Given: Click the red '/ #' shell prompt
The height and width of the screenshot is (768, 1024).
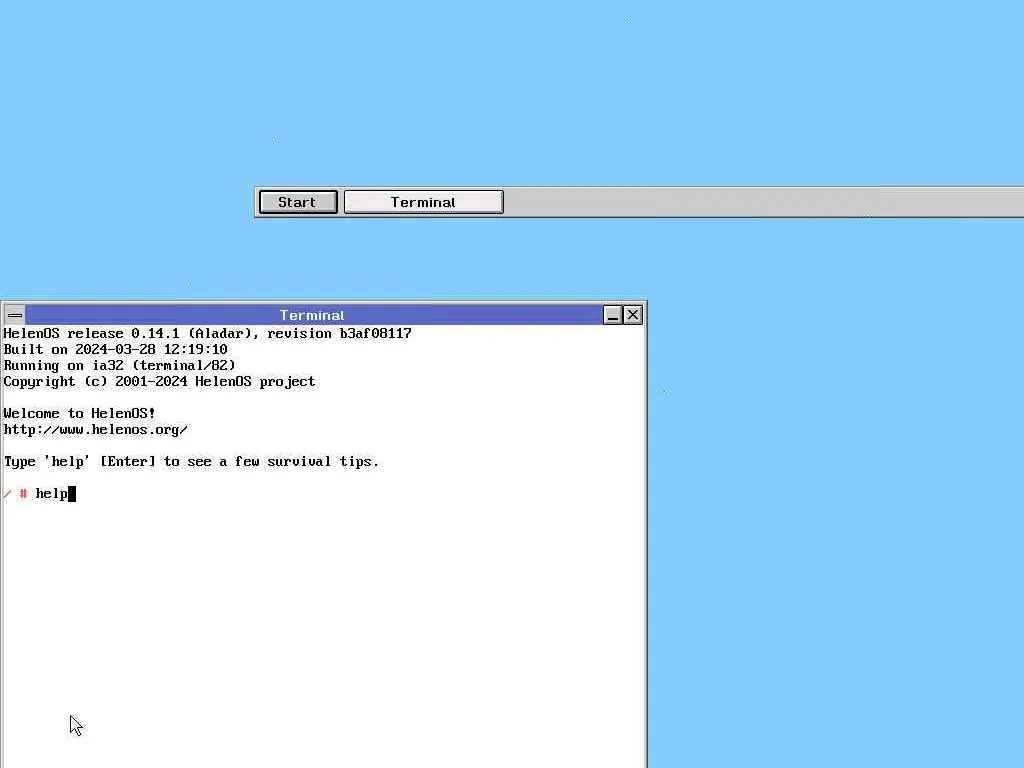Looking at the screenshot, I should tap(15, 494).
